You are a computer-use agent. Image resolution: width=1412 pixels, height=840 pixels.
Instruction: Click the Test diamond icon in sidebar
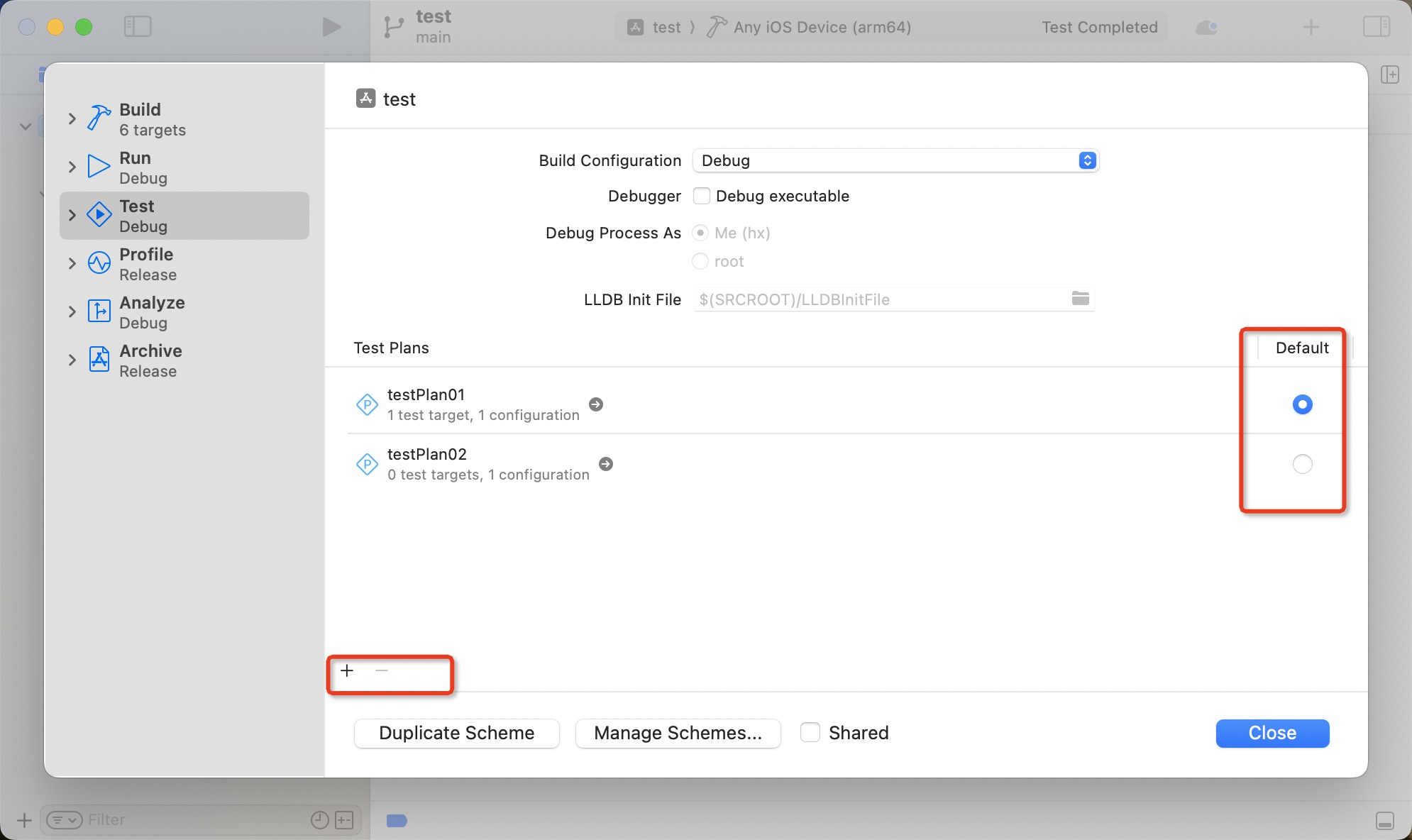(99, 215)
